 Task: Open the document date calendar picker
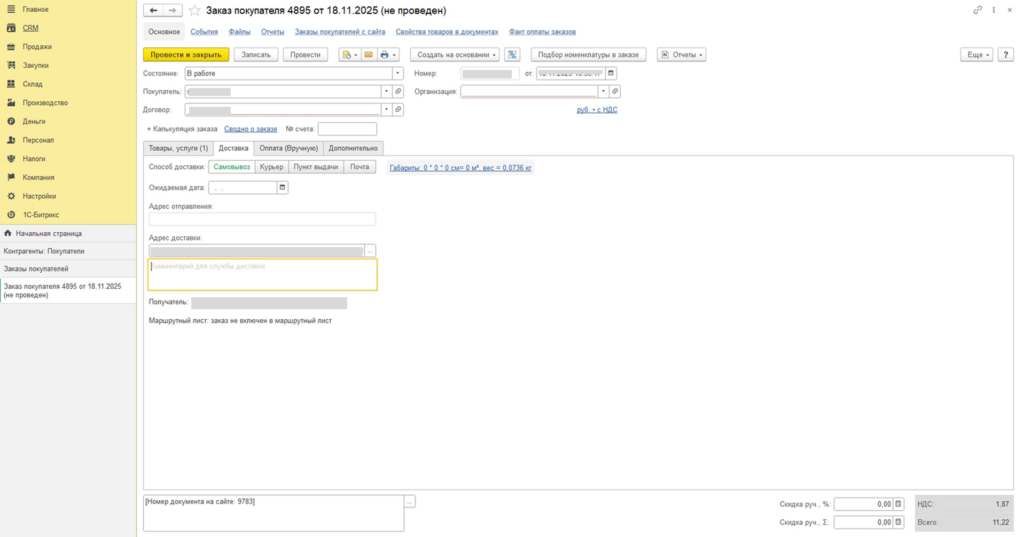click(x=611, y=73)
